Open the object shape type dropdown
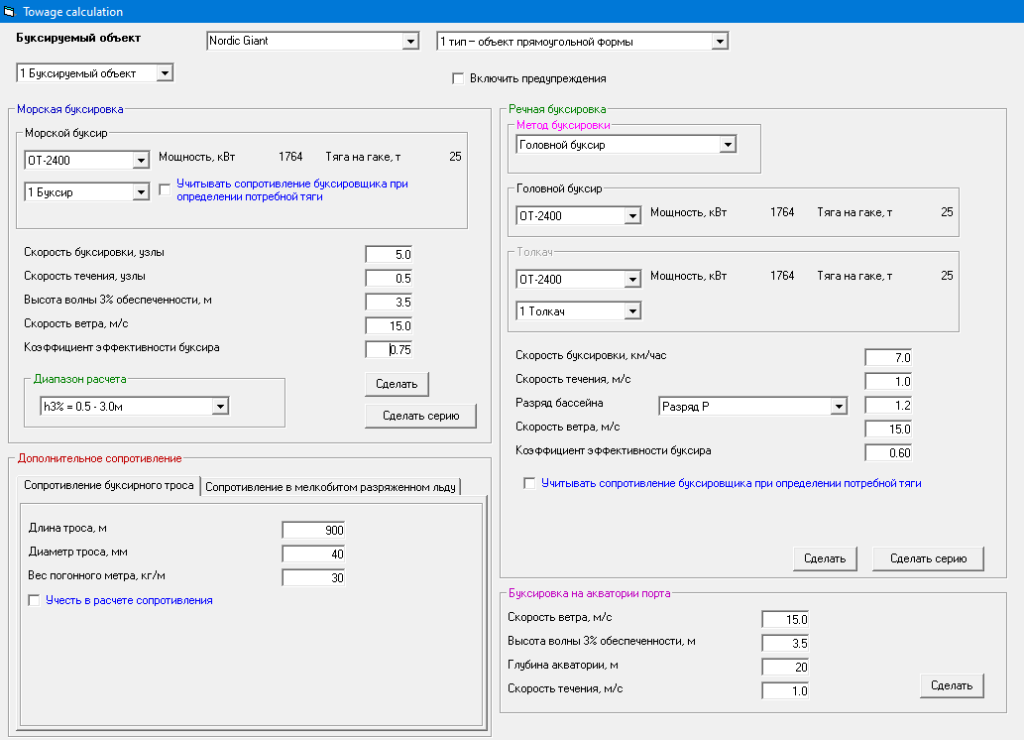The image size is (1024, 740). [x=720, y=41]
